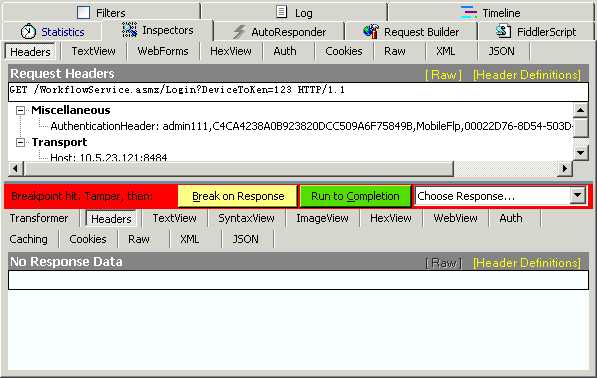Click the Filters tab checkbox icon
597x378 pixels.
coord(83,12)
